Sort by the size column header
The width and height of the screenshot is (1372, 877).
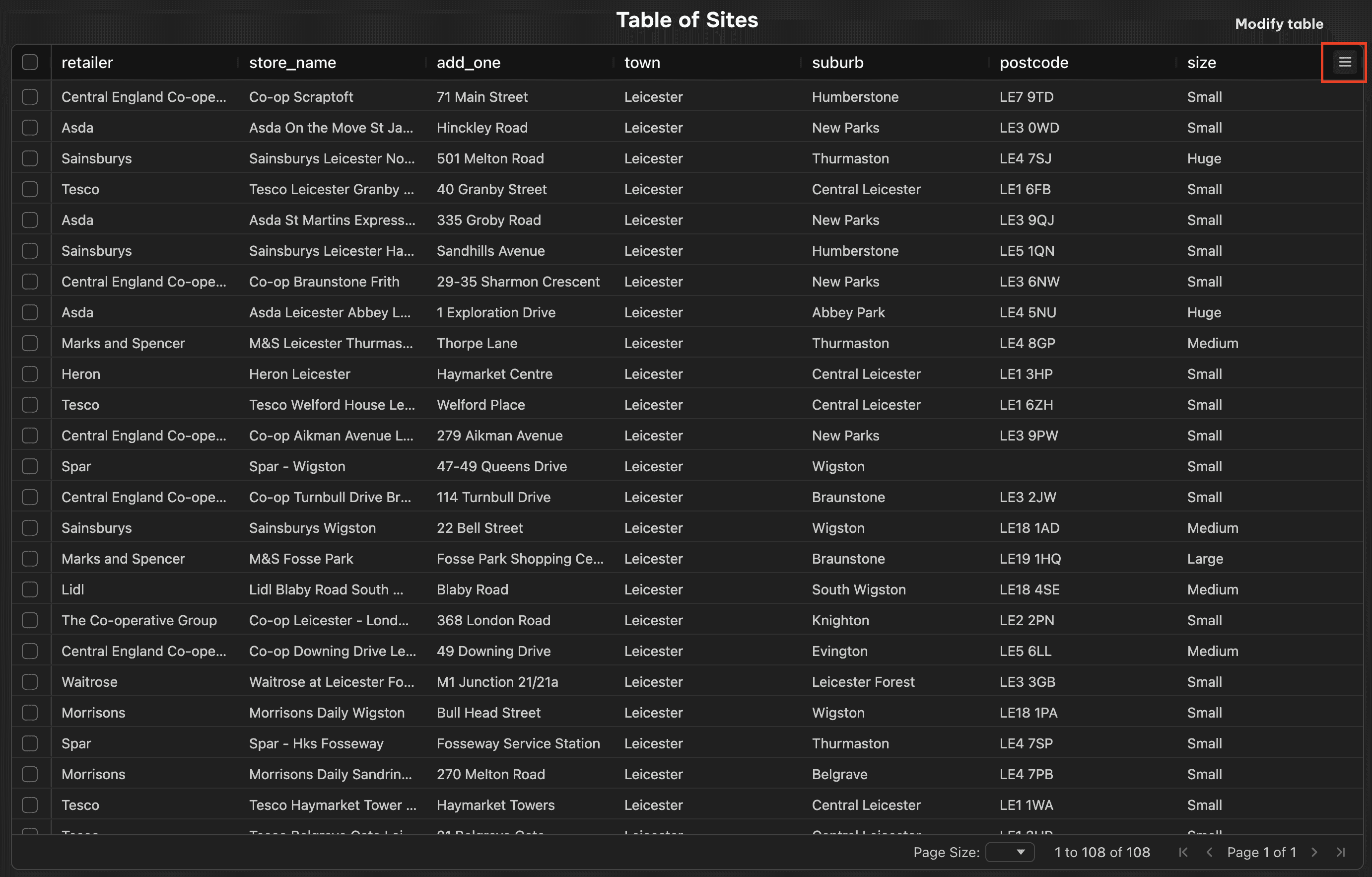(x=1202, y=62)
